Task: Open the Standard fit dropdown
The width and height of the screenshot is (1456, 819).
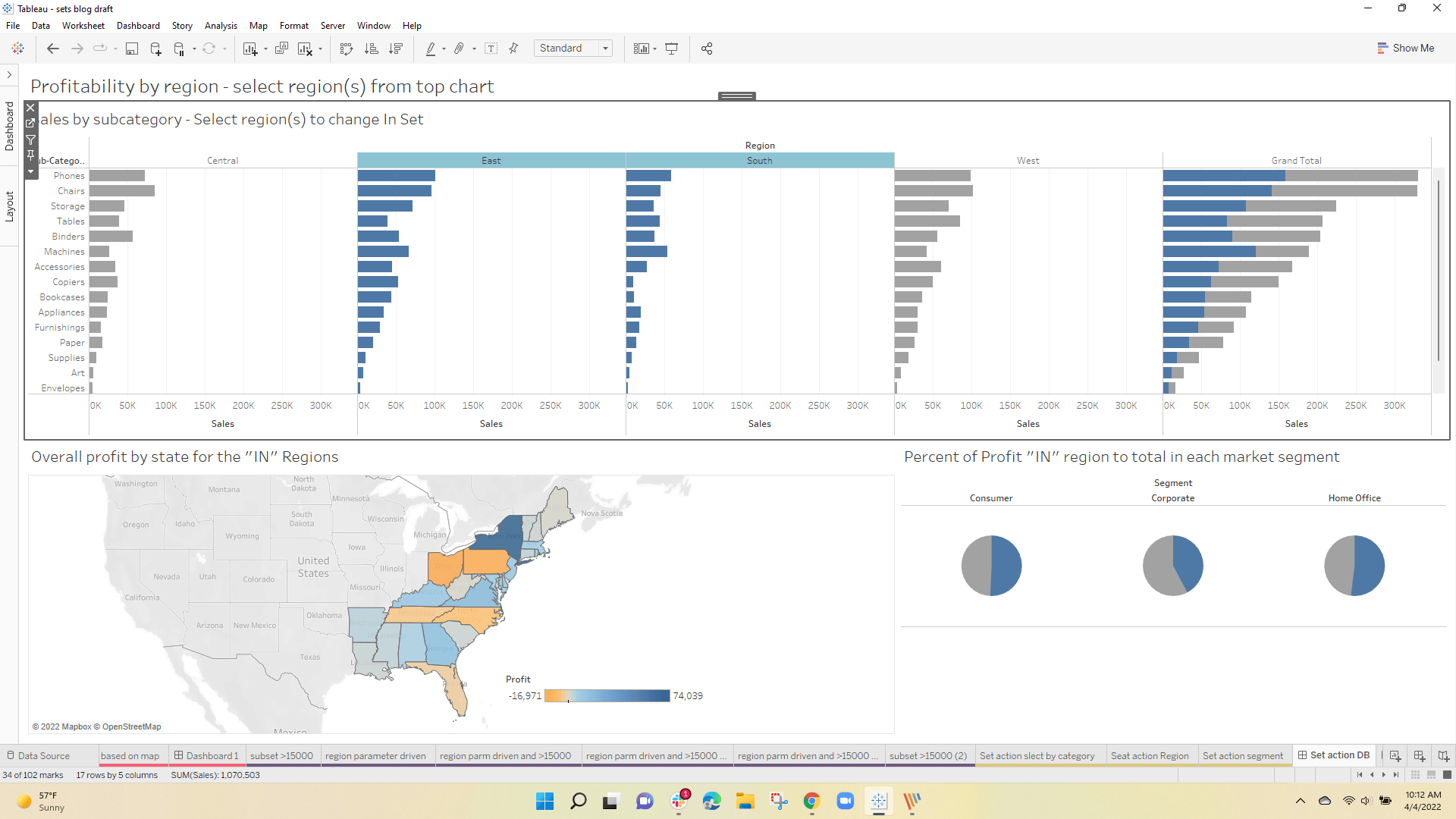Action: pyautogui.click(x=605, y=49)
